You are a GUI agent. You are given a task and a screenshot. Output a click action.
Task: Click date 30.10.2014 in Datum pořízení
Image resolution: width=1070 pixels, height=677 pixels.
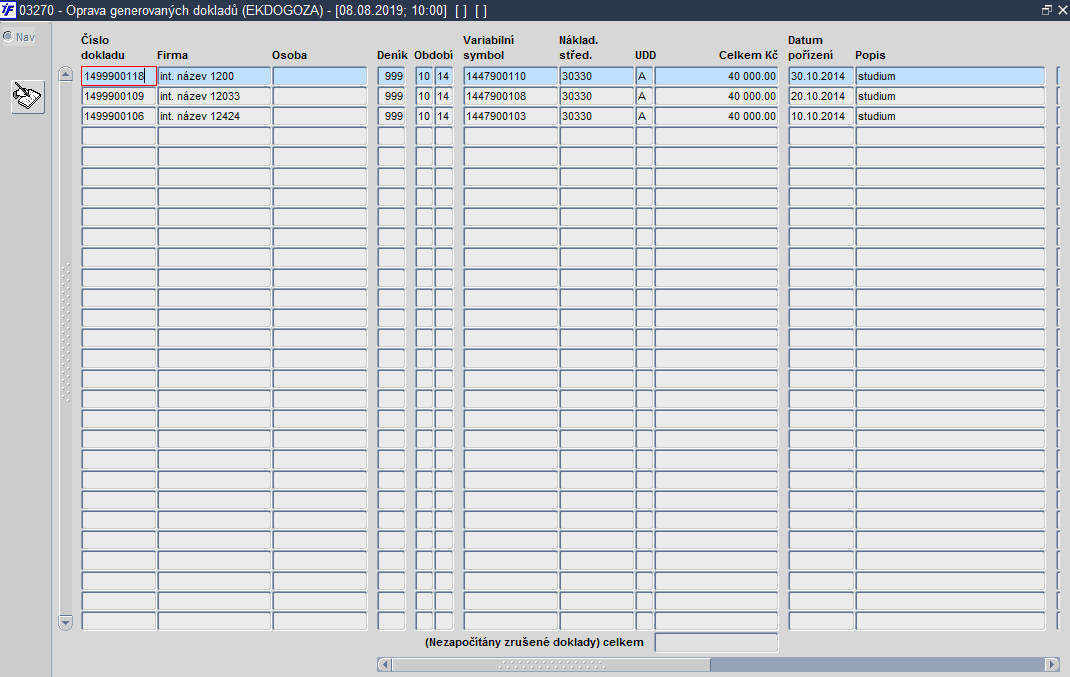coord(821,76)
